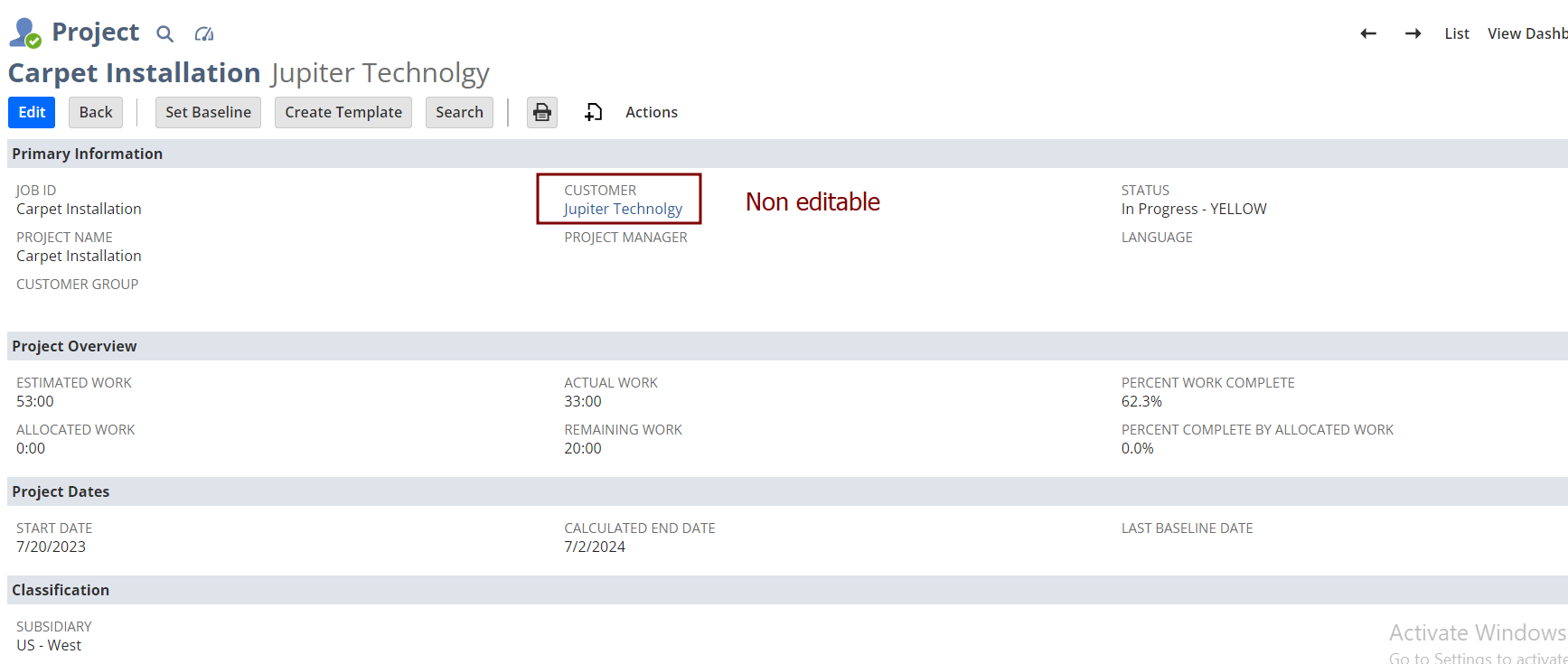Click the Project record person icon
The width and height of the screenshot is (1568, 664).
click(x=24, y=33)
